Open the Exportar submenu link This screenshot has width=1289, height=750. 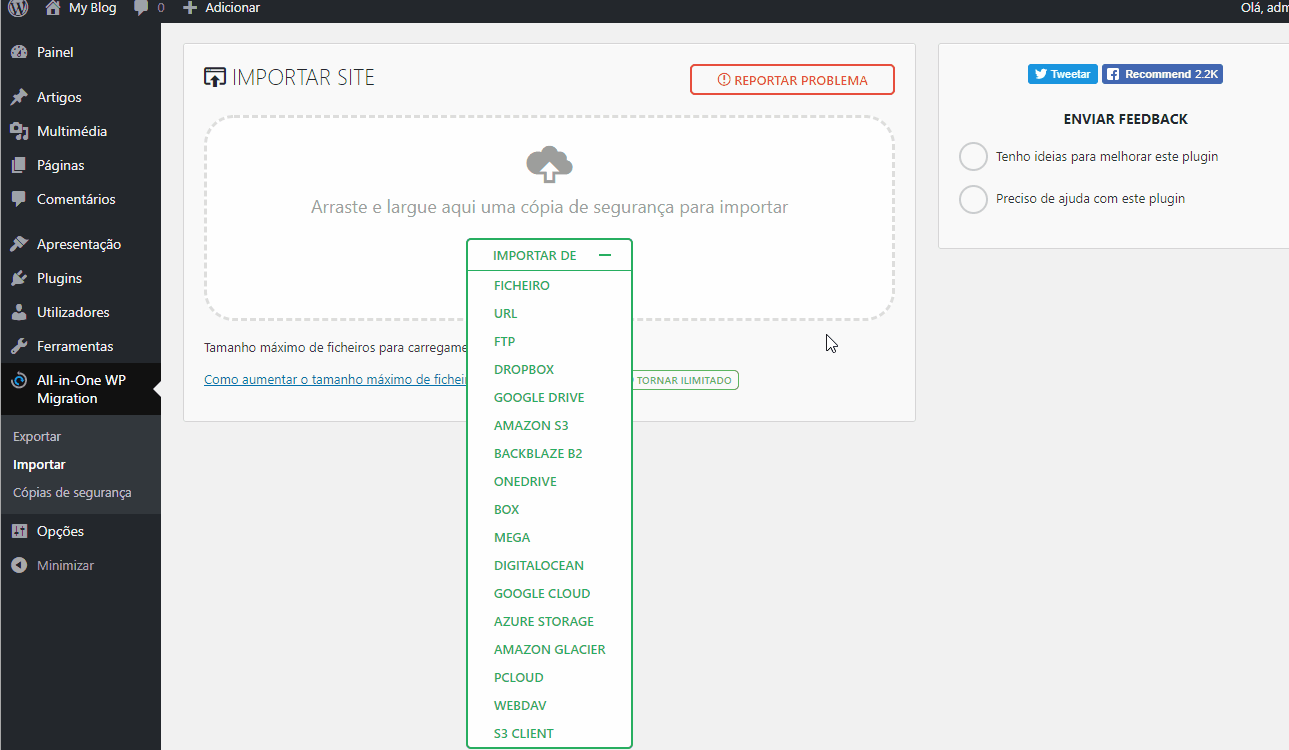pos(37,437)
